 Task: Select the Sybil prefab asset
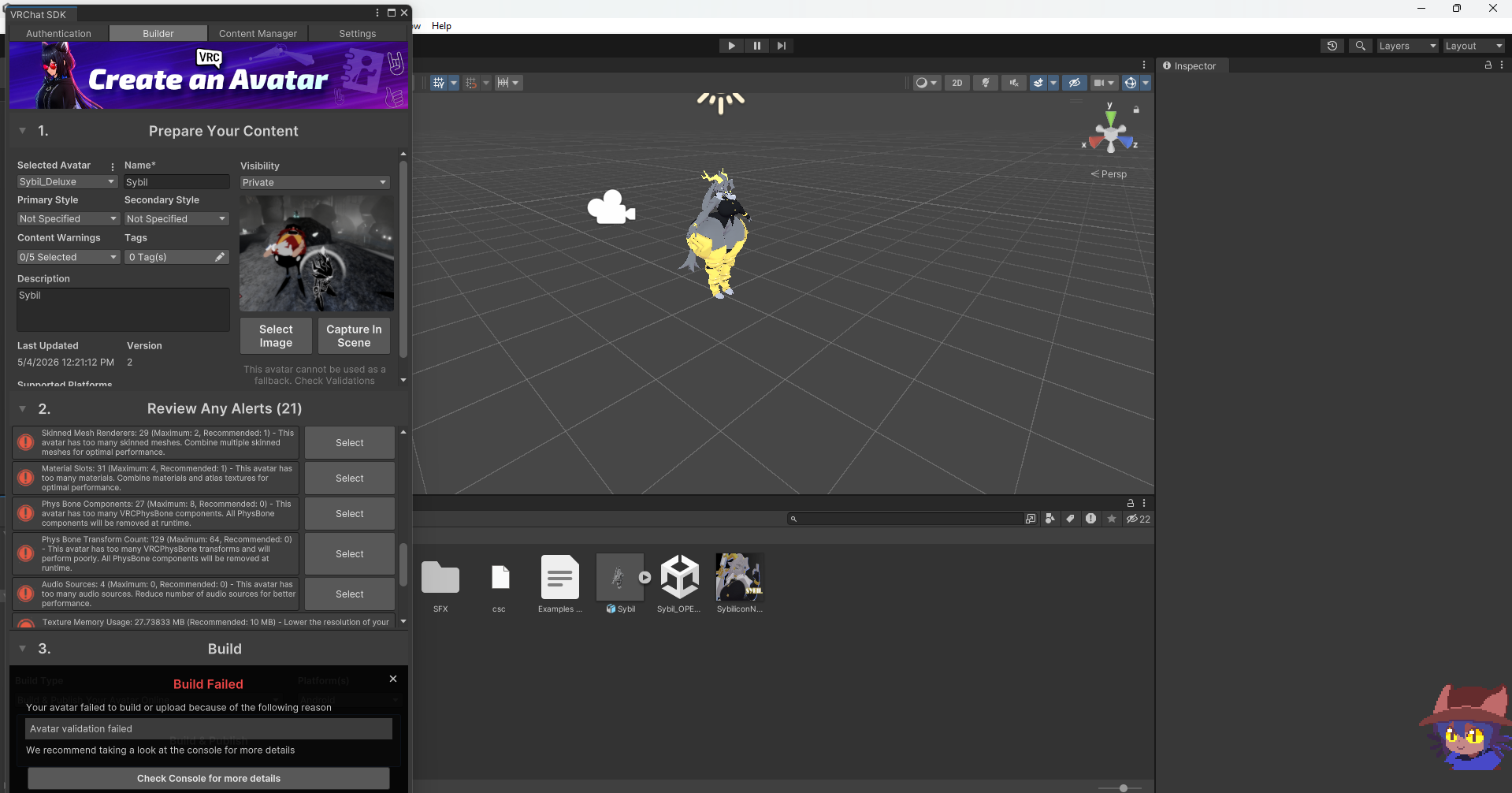pyautogui.click(x=619, y=584)
